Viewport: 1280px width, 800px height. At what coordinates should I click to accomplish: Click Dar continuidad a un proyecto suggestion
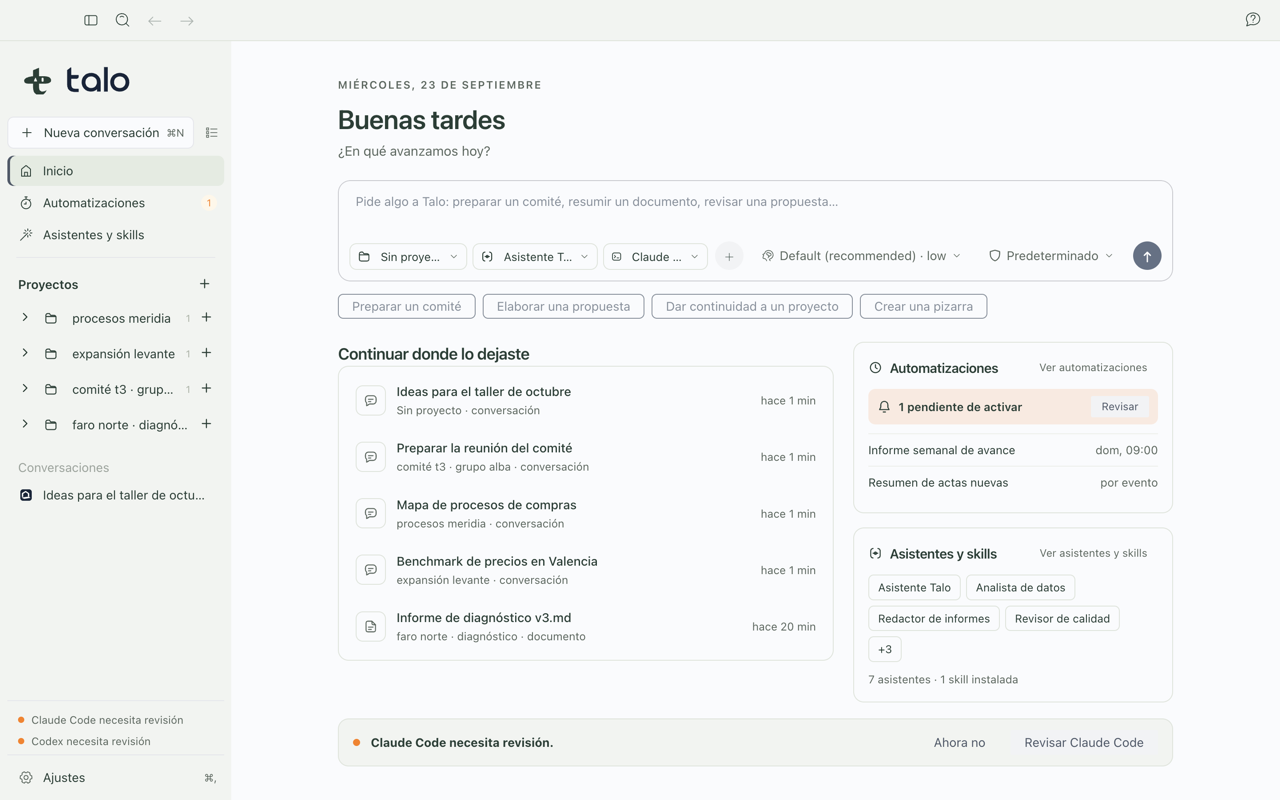pos(752,306)
